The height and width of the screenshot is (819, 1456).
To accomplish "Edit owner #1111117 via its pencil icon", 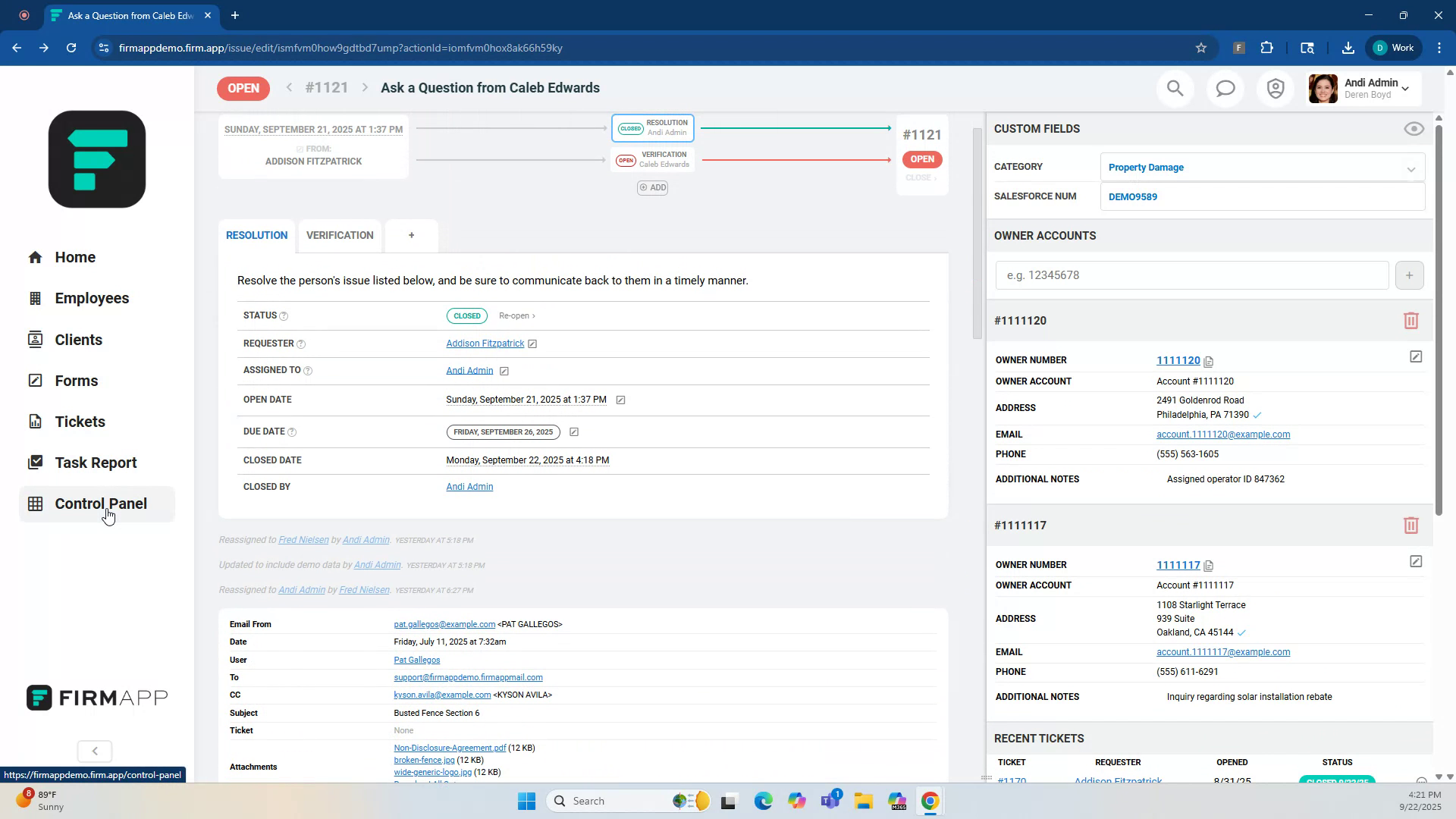I will pyautogui.click(x=1415, y=561).
